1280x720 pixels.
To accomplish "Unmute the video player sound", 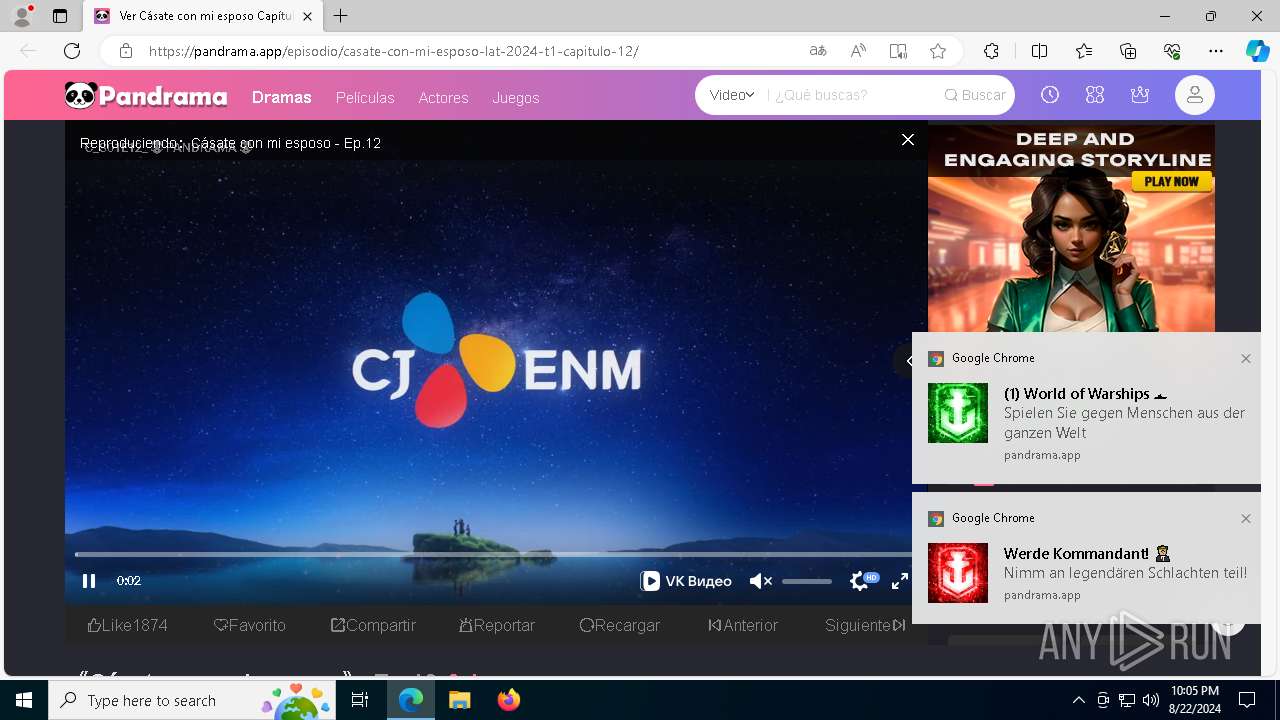I will click(761, 581).
